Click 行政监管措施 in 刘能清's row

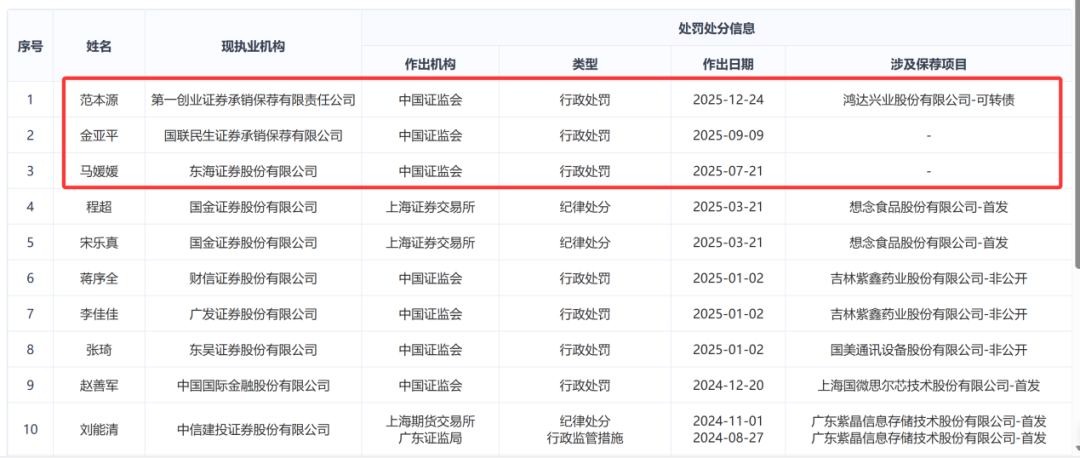(x=584, y=438)
